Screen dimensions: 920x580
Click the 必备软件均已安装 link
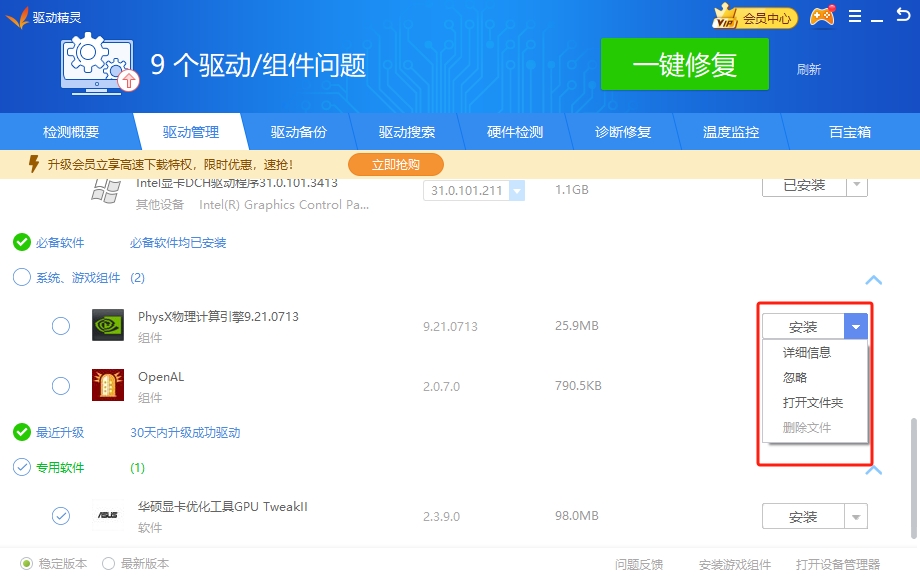(x=178, y=242)
